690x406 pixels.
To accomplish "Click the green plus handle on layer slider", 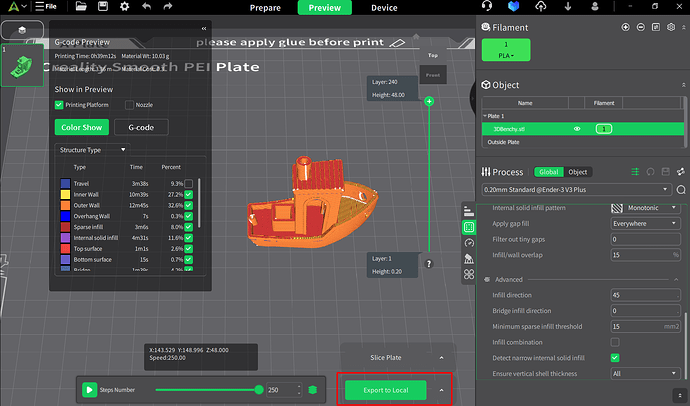I will click(x=429, y=101).
